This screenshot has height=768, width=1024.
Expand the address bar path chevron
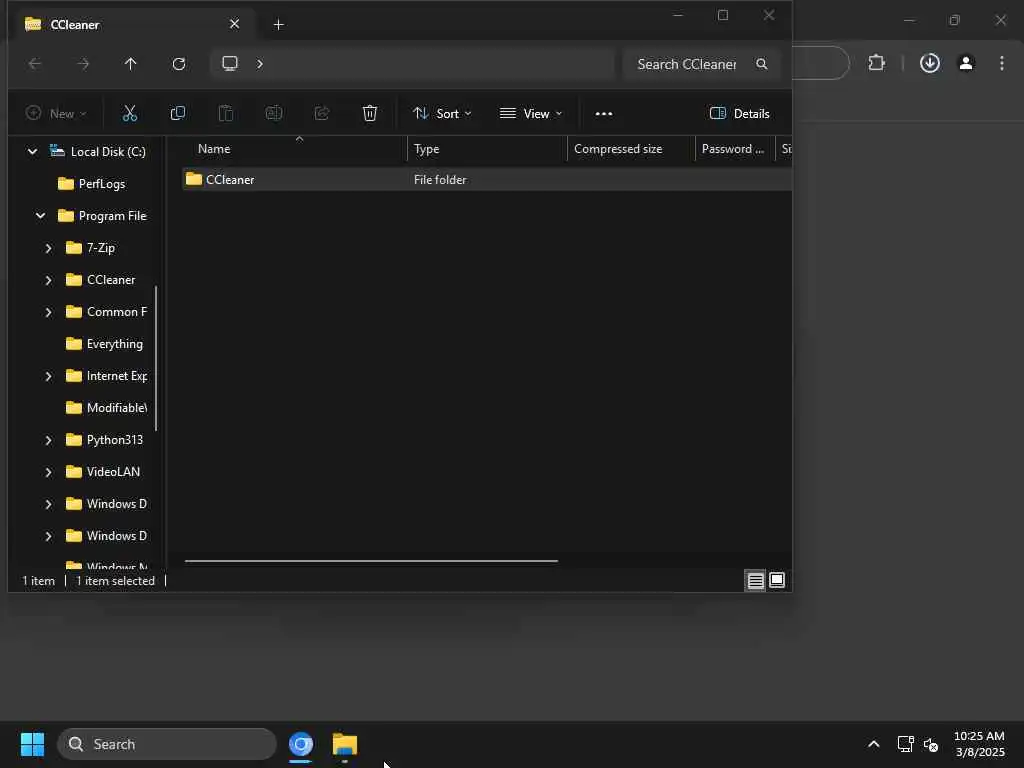[x=260, y=63]
